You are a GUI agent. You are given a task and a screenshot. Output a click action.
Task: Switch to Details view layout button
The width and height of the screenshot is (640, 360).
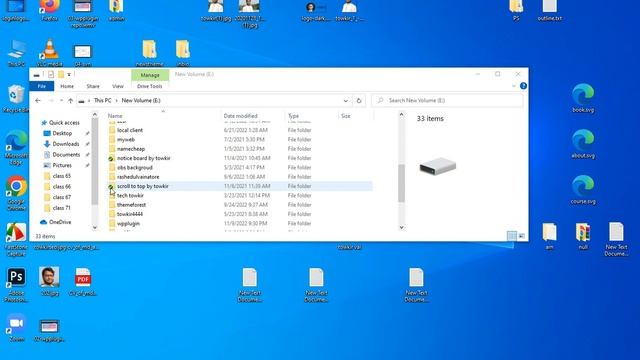511,236
